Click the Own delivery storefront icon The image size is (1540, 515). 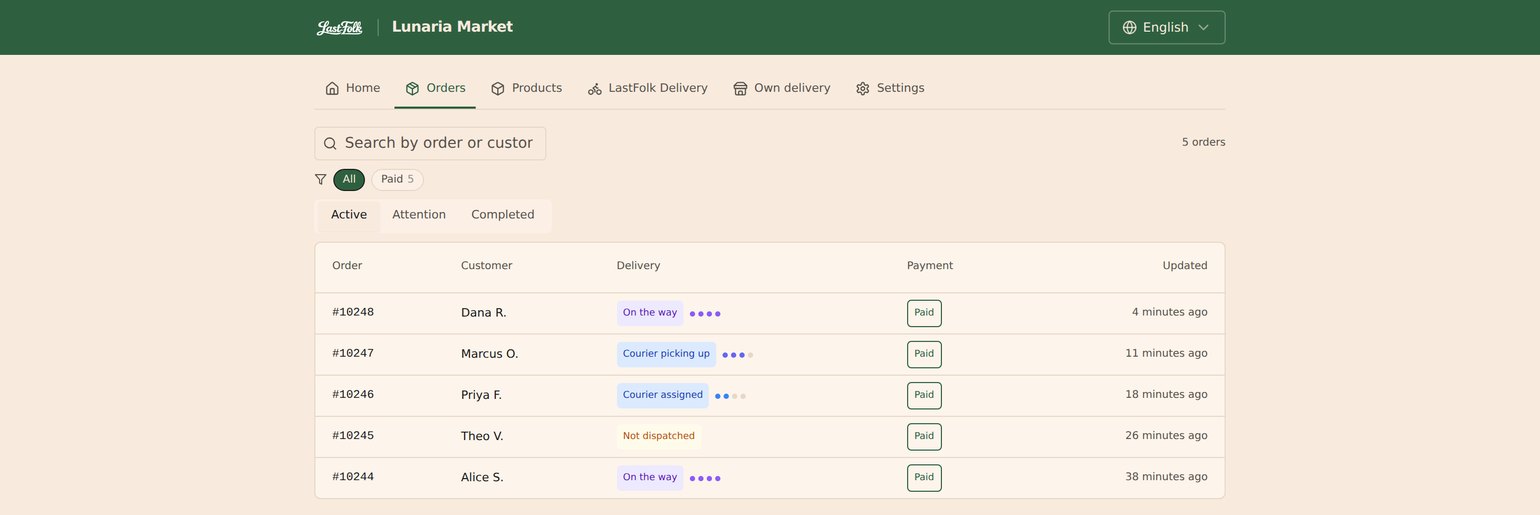[x=740, y=88]
